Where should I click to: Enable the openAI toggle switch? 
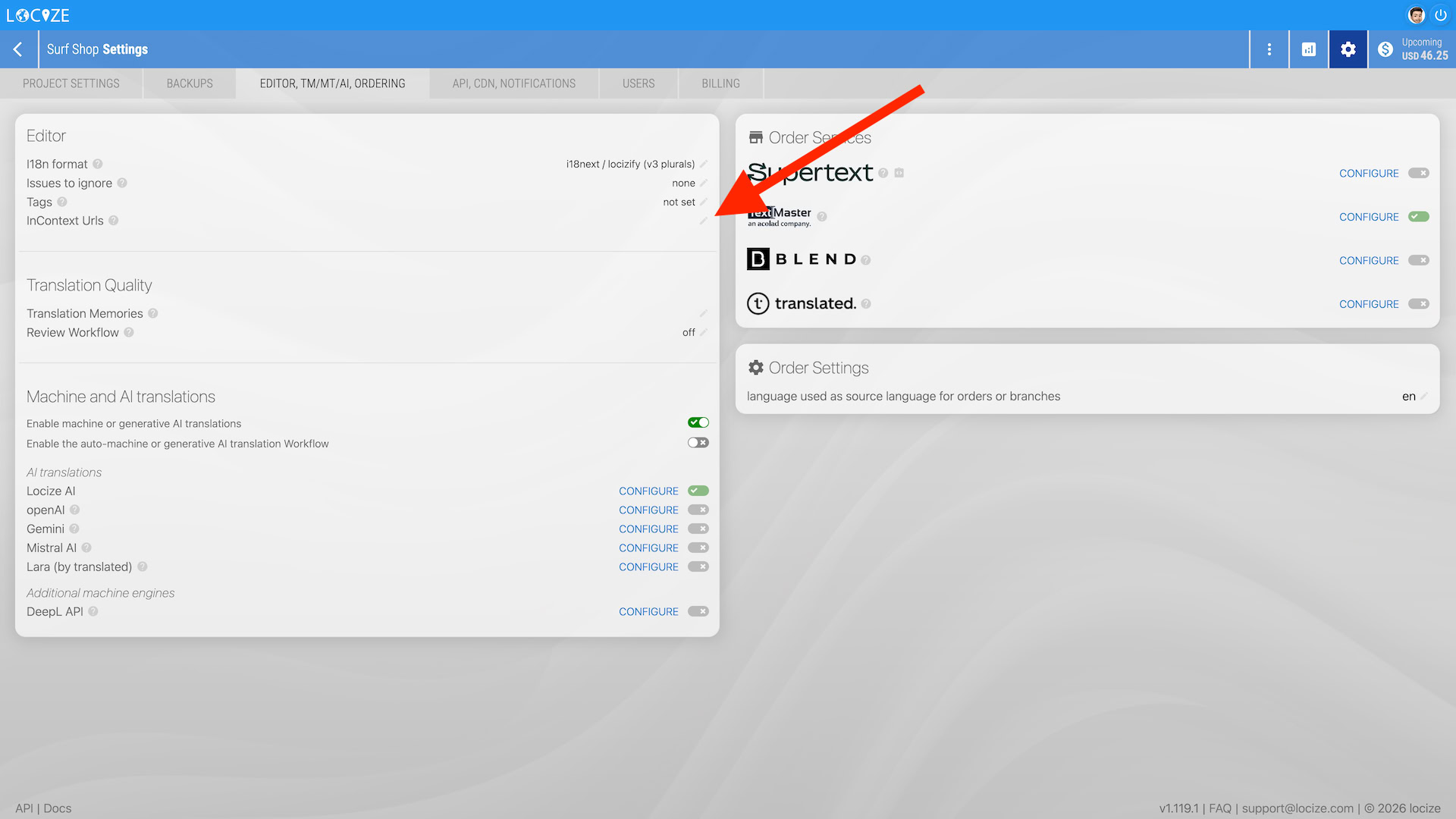[698, 510]
